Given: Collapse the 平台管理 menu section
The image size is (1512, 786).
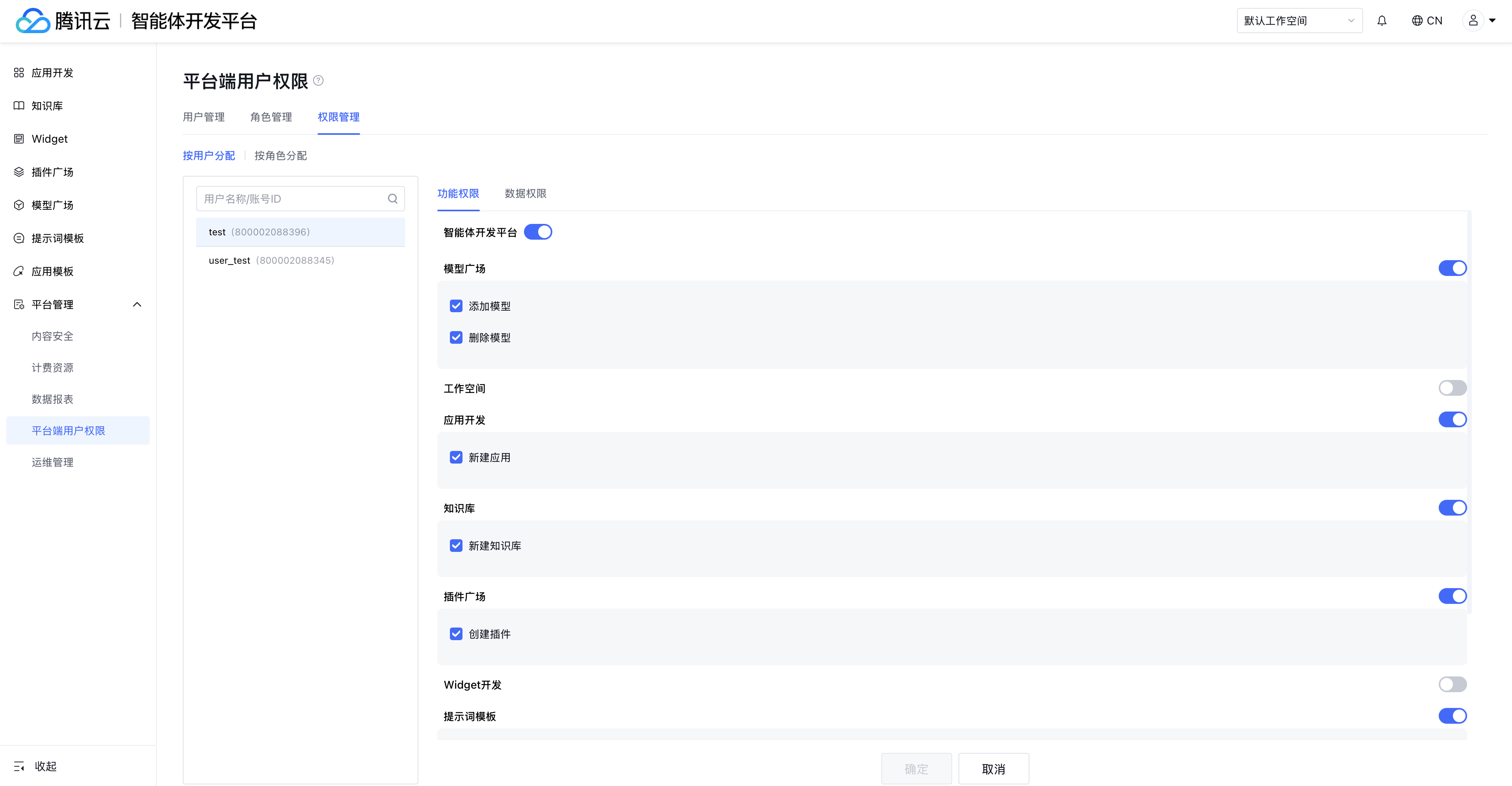Looking at the screenshot, I should coord(137,304).
